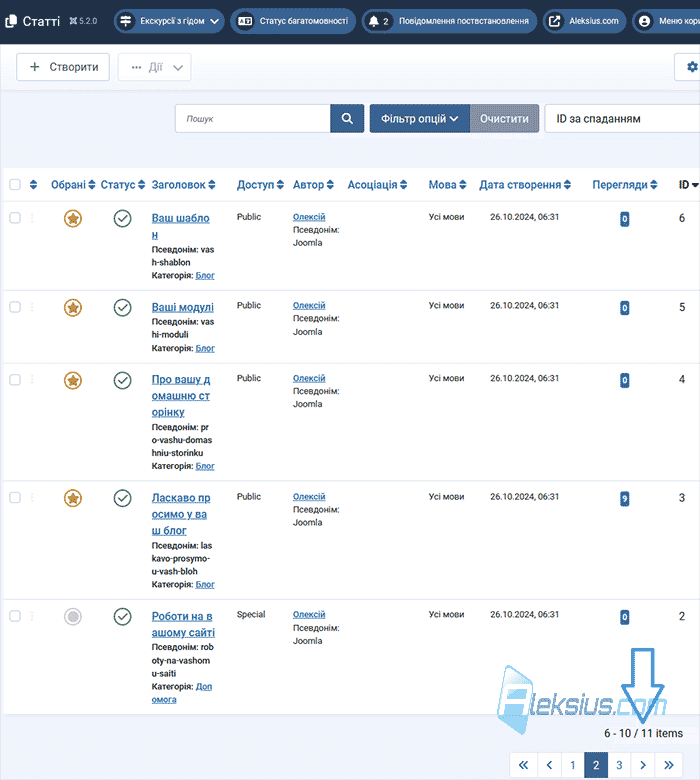Screen dimensions: 700x780
Task: Jump to last page double-arrow
Action: 669,765
